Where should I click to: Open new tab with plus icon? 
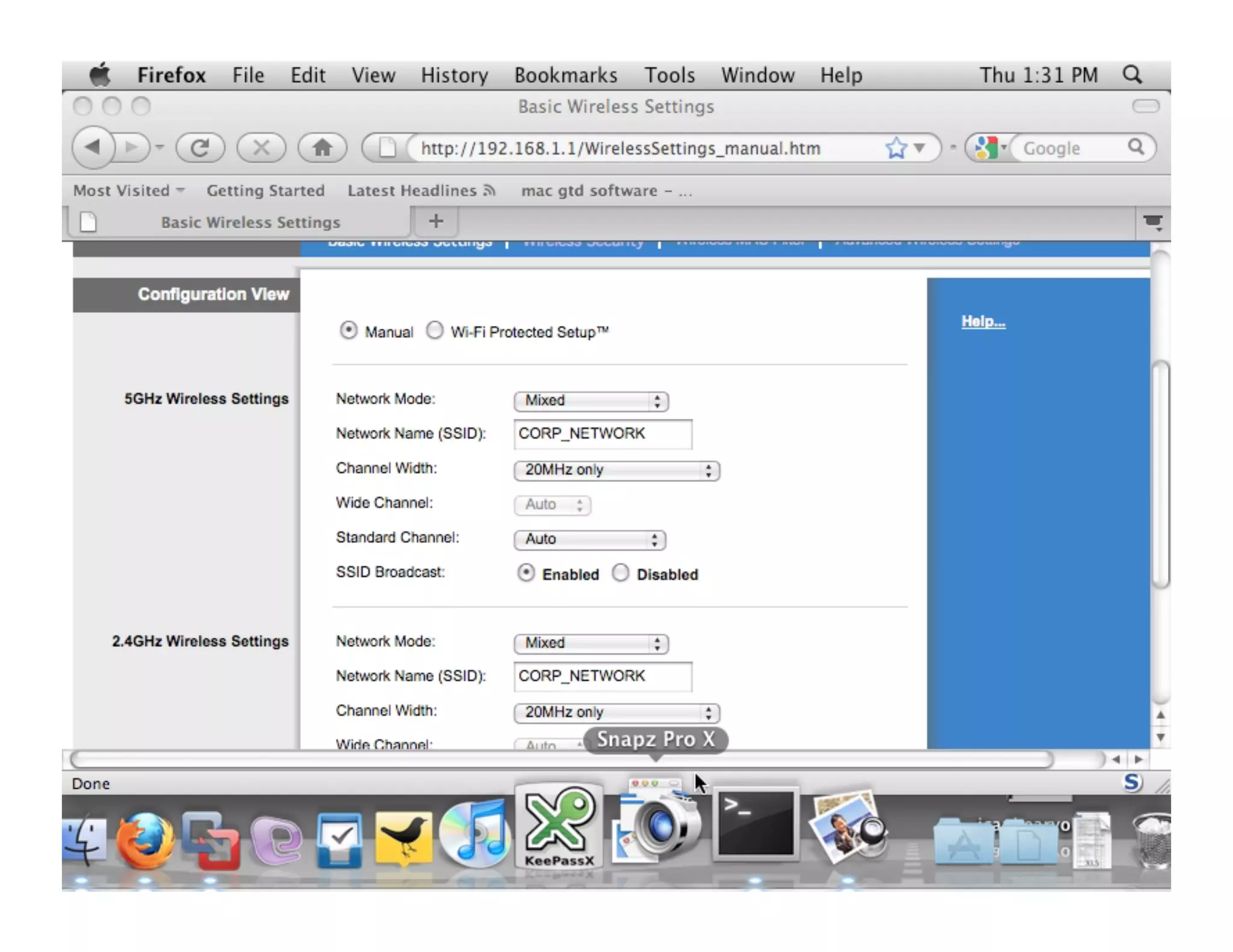[x=436, y=221]
